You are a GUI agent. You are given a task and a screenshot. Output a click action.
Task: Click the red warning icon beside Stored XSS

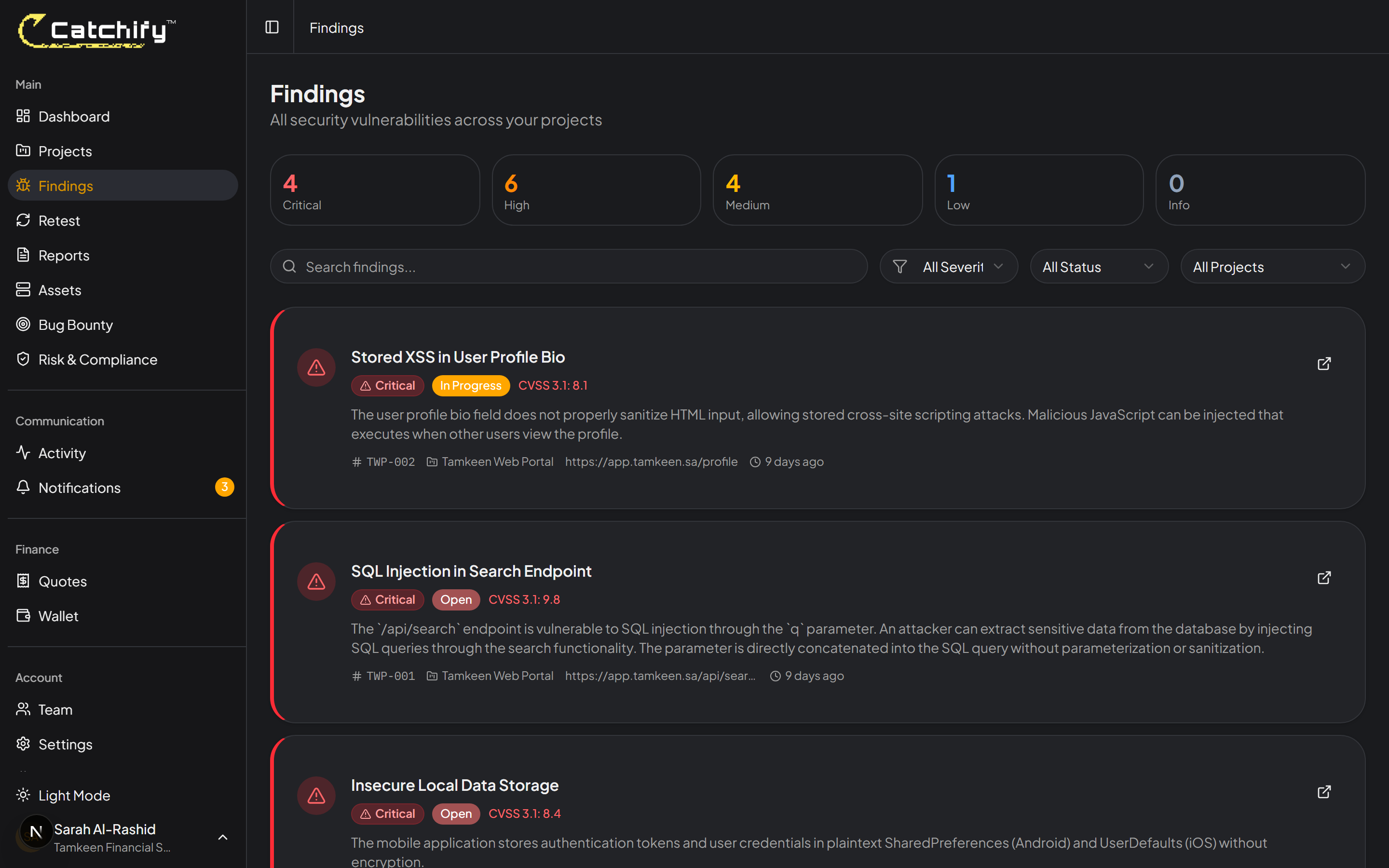316,367
